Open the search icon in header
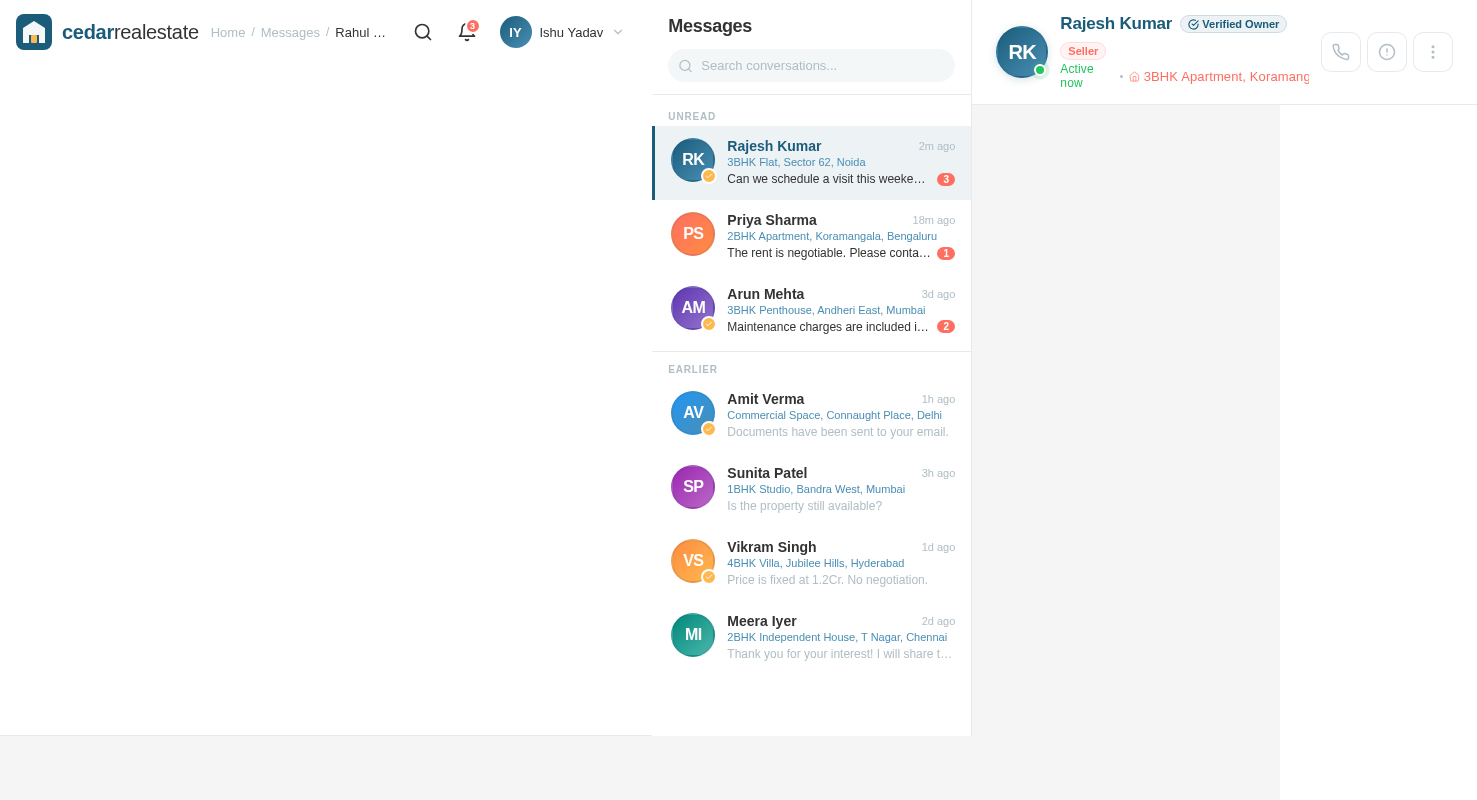 (x=423, y=32)
